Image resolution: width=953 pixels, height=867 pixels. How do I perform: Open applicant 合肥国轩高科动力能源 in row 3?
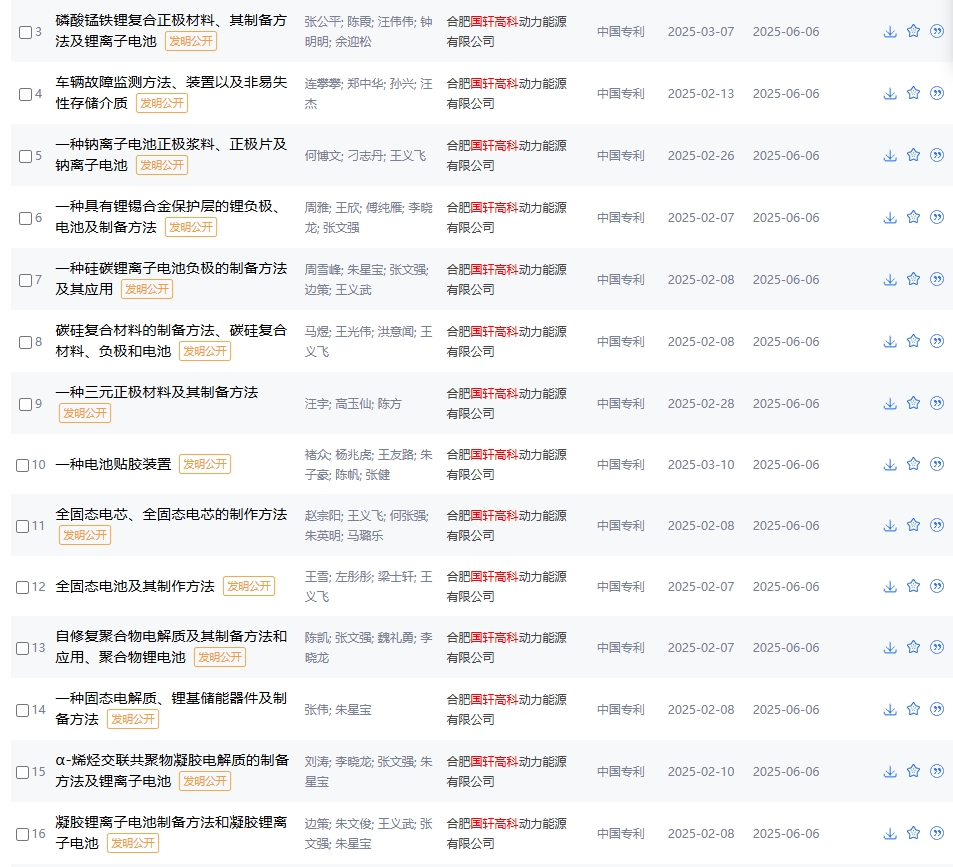coord(506,32)
